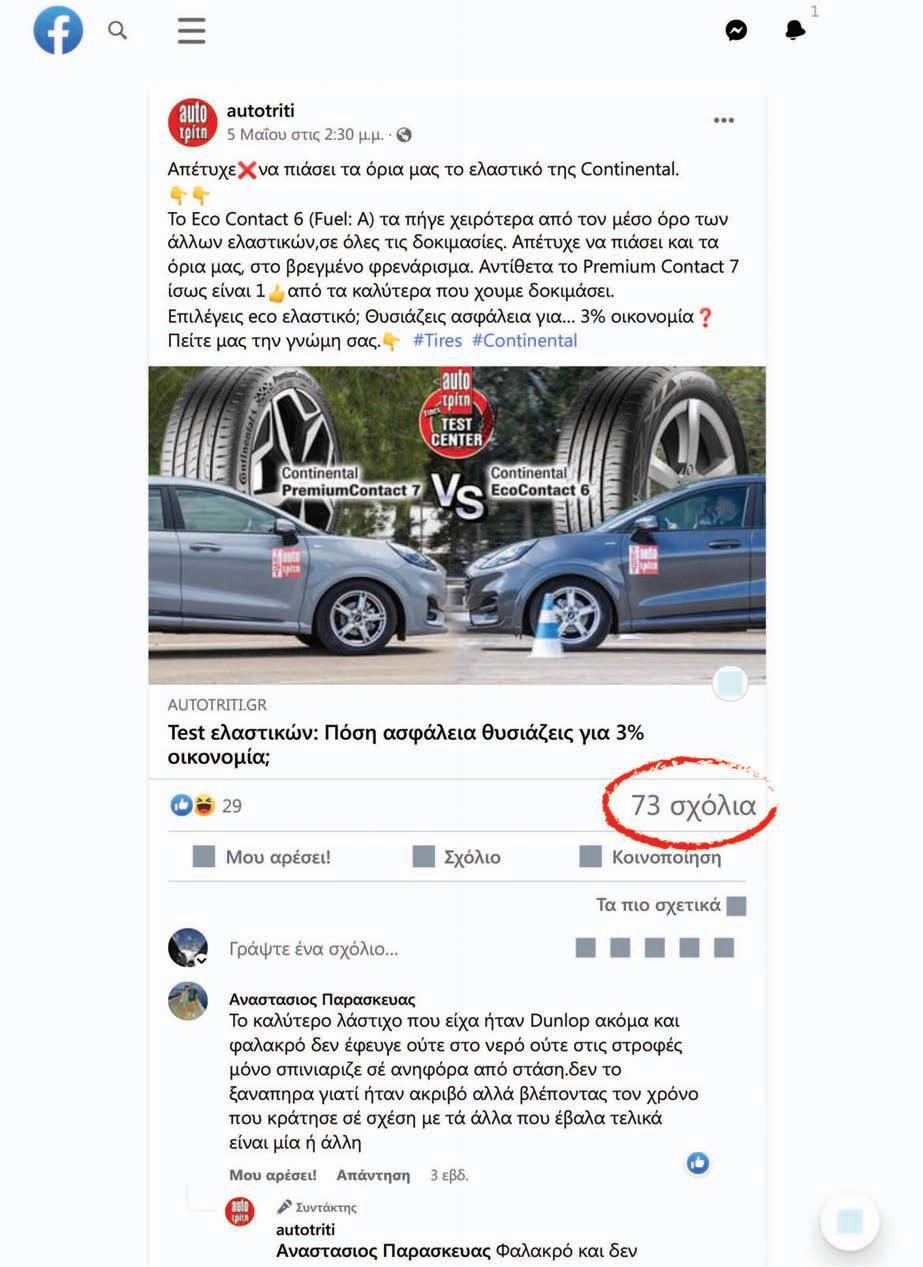Click the like reaction icon next to 29
Viewport: 923px width, 1267px height.
pyautogui.click(x=181, y=805)
